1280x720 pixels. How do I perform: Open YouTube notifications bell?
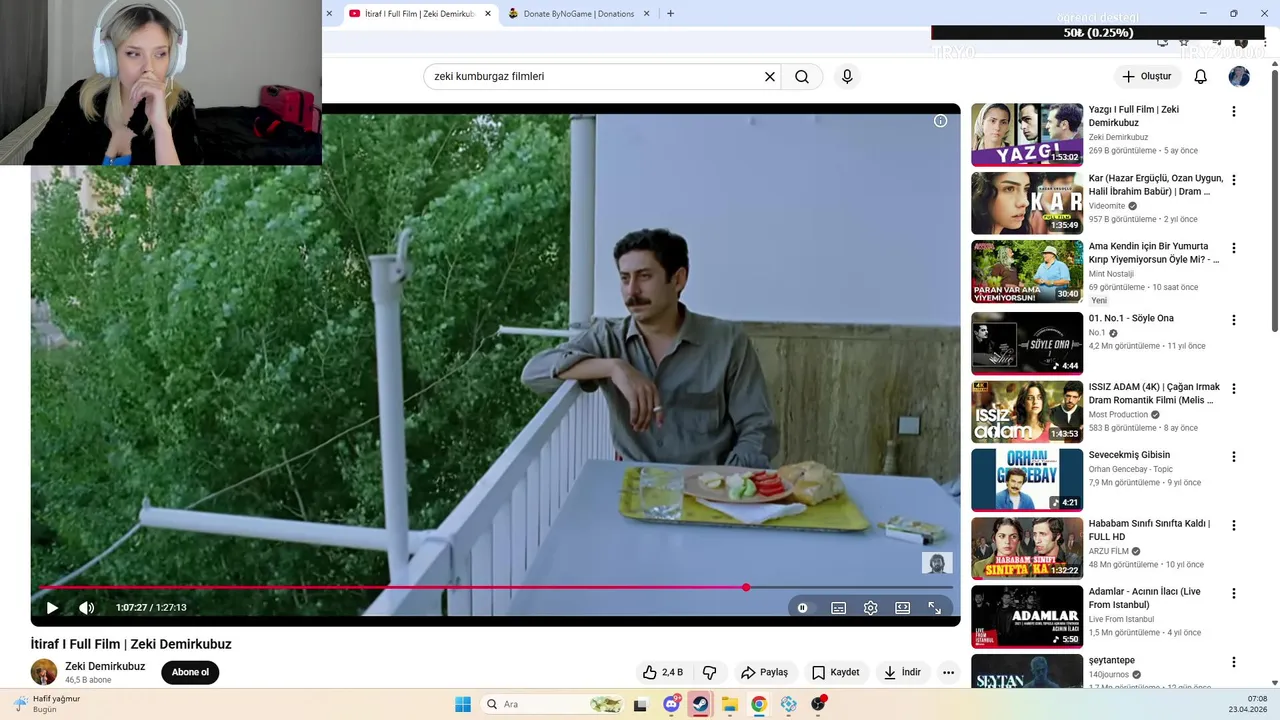1201,76
